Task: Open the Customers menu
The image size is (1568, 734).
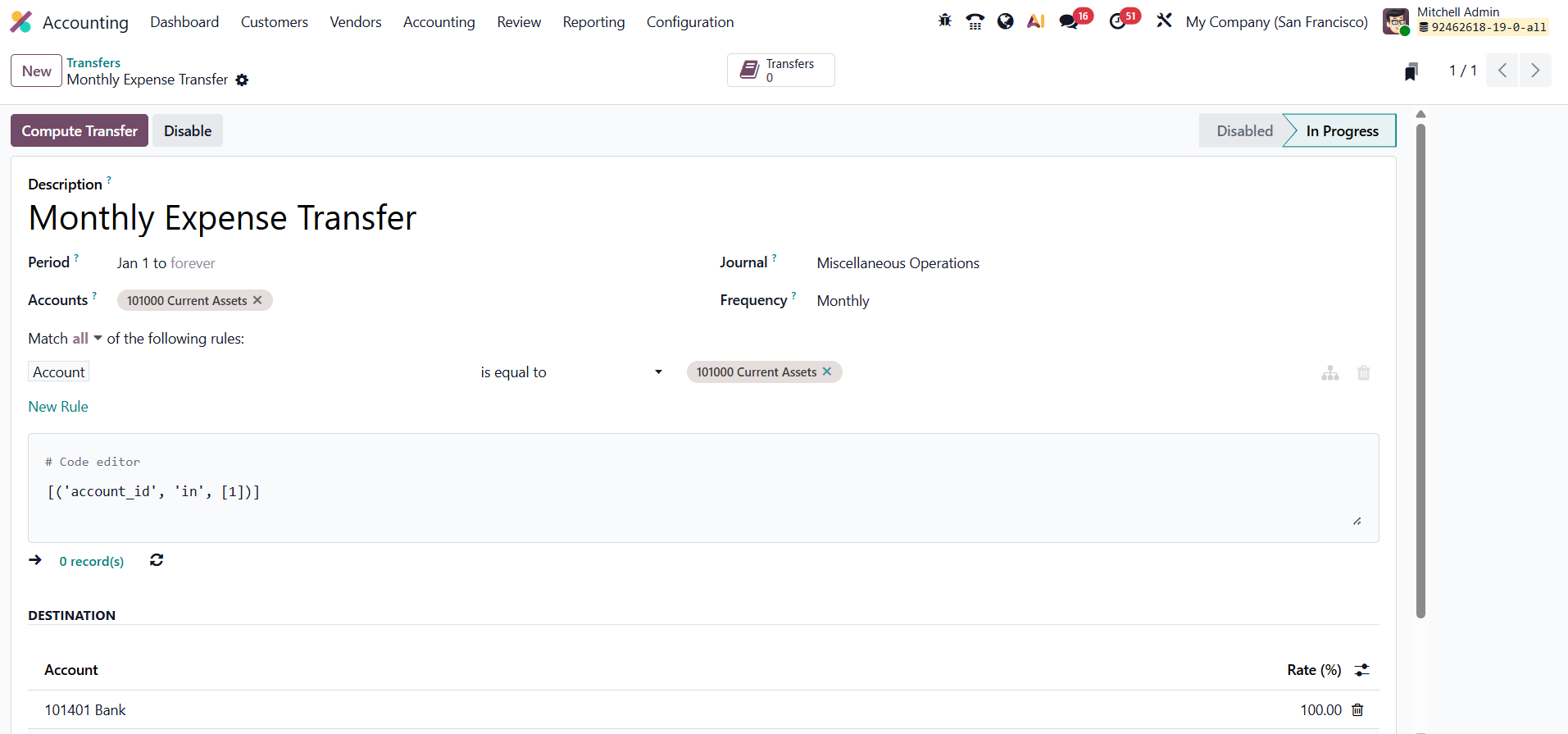Action: coord(275,22)
